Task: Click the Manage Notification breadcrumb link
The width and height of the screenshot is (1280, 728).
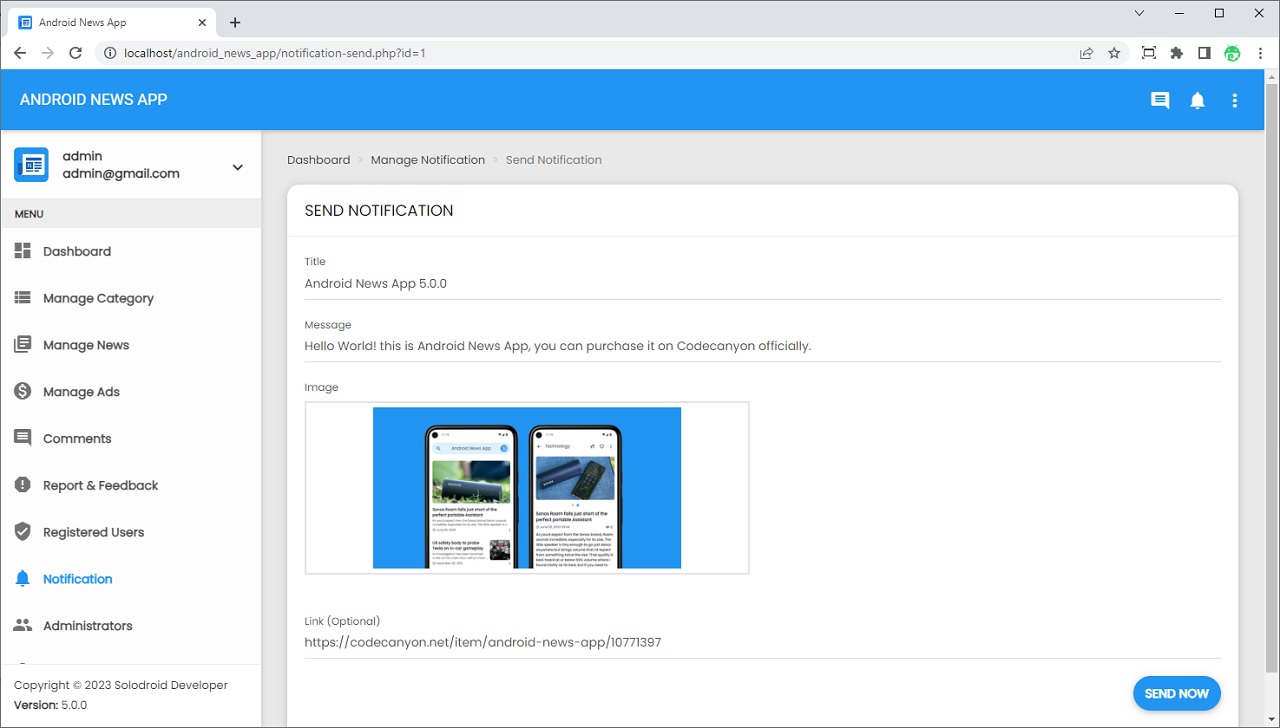Action: point(428,160)
